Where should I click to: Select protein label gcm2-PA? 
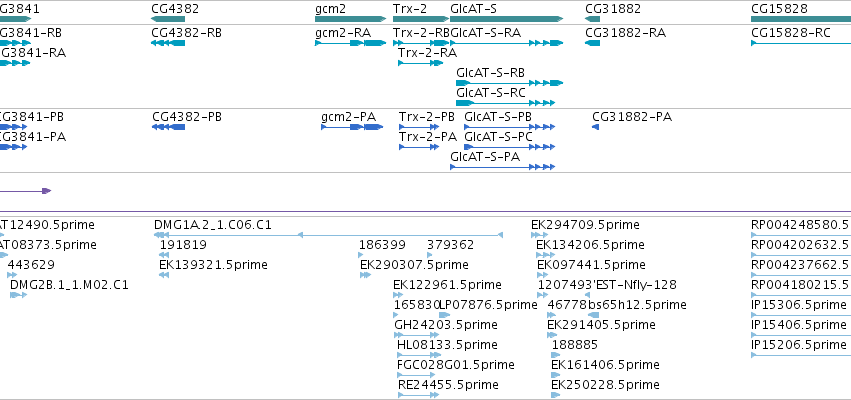(x=348, y=117)
